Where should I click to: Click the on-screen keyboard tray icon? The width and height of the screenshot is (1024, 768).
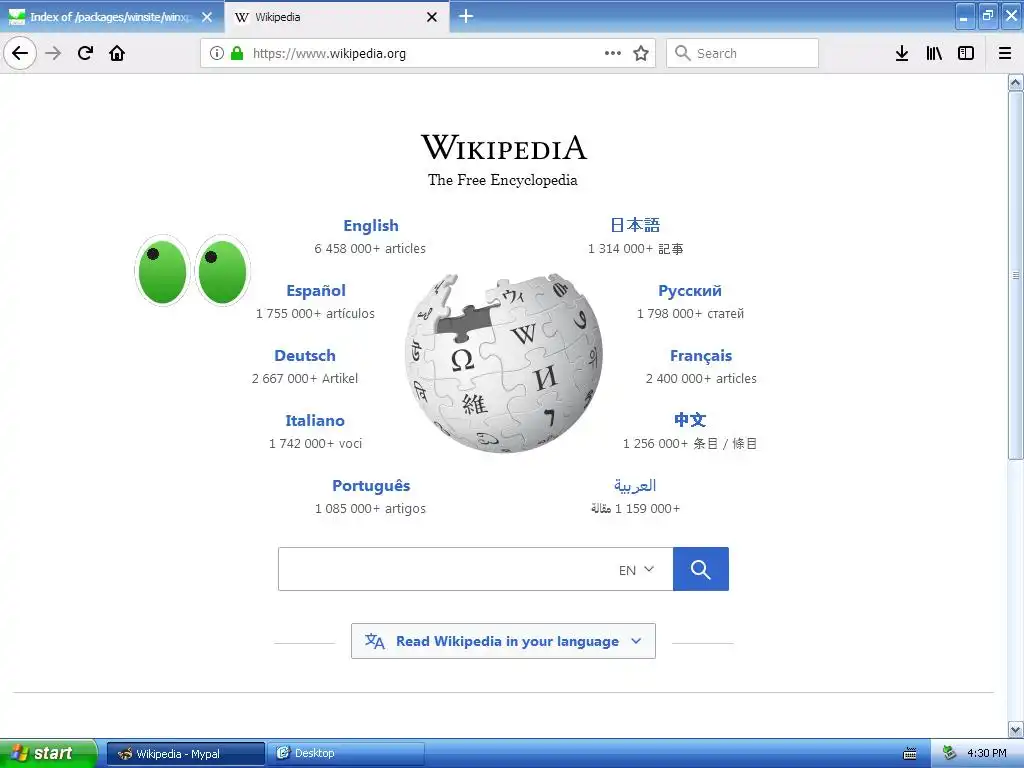[910, 754]
